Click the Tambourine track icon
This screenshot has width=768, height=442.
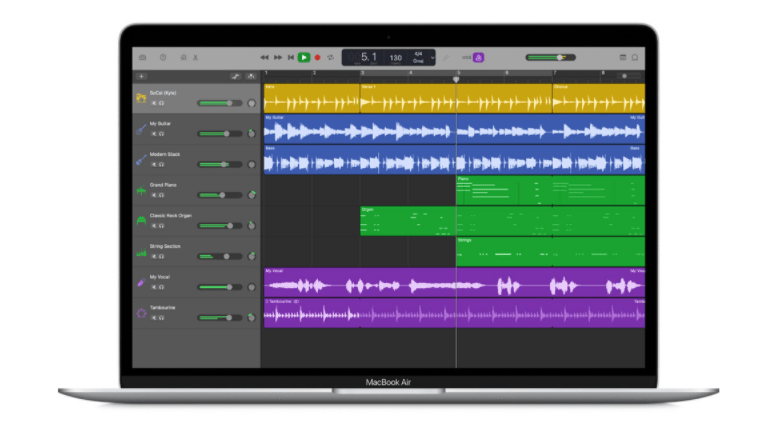141,313
